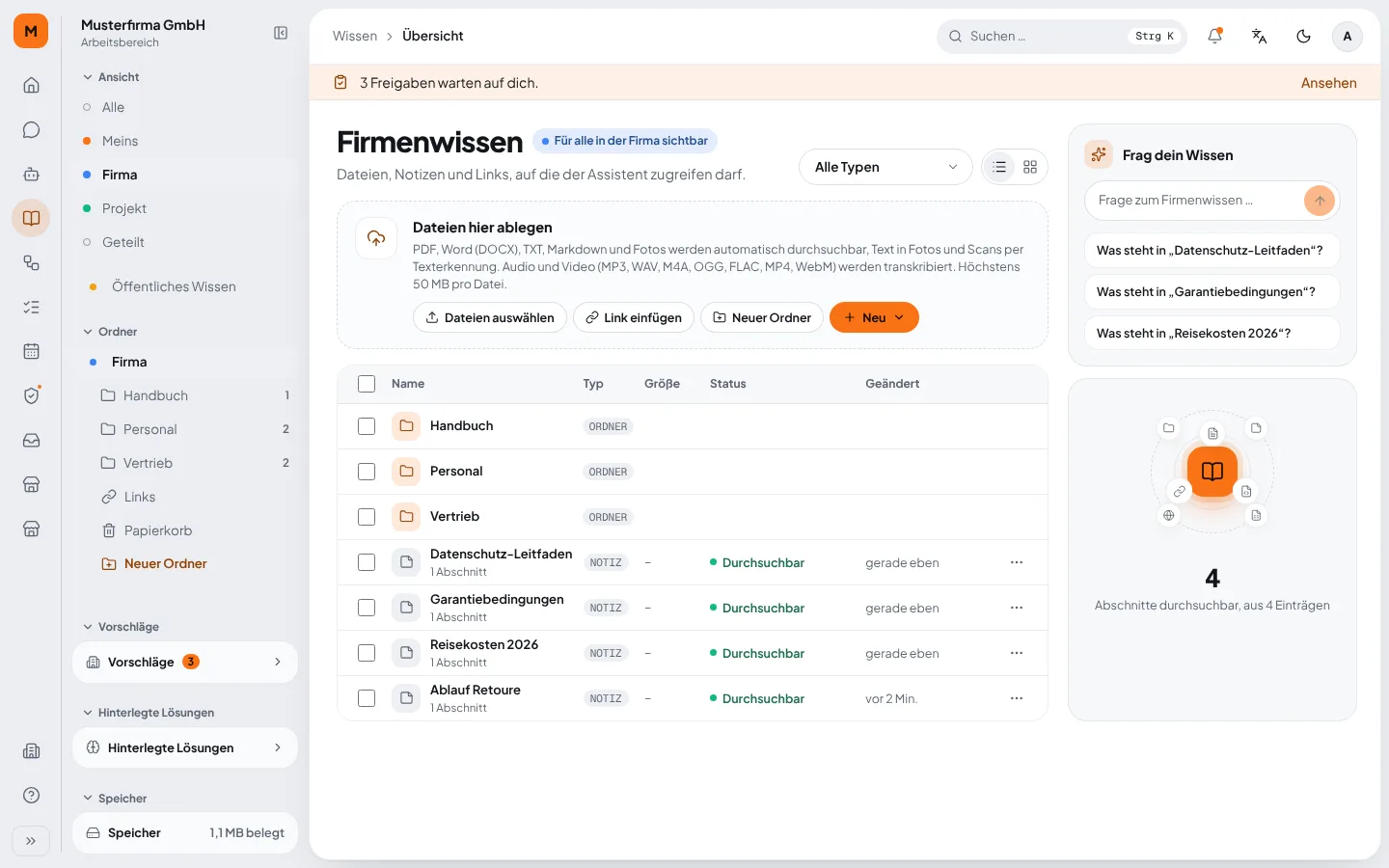Viewport: 1389px width, 868px height.
Task: Open the help question mark icon
Action: pos(31,795)
